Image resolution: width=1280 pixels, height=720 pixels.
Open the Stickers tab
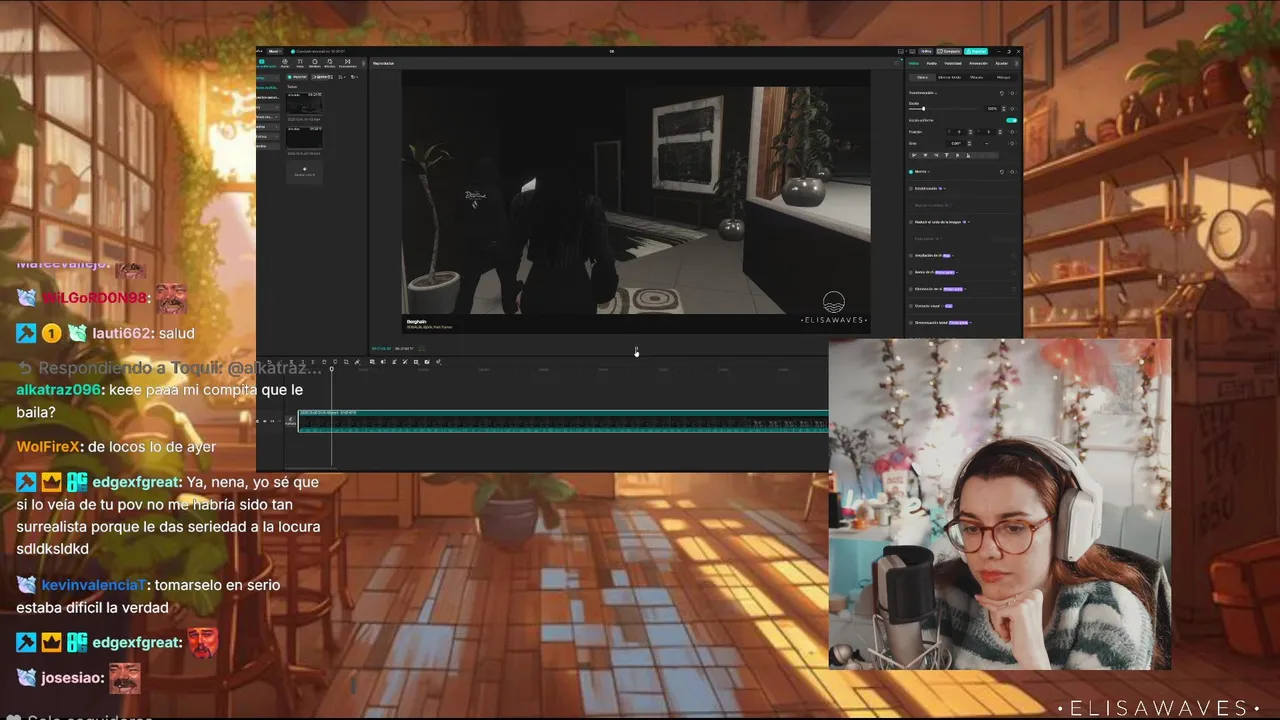click(315, 63)
